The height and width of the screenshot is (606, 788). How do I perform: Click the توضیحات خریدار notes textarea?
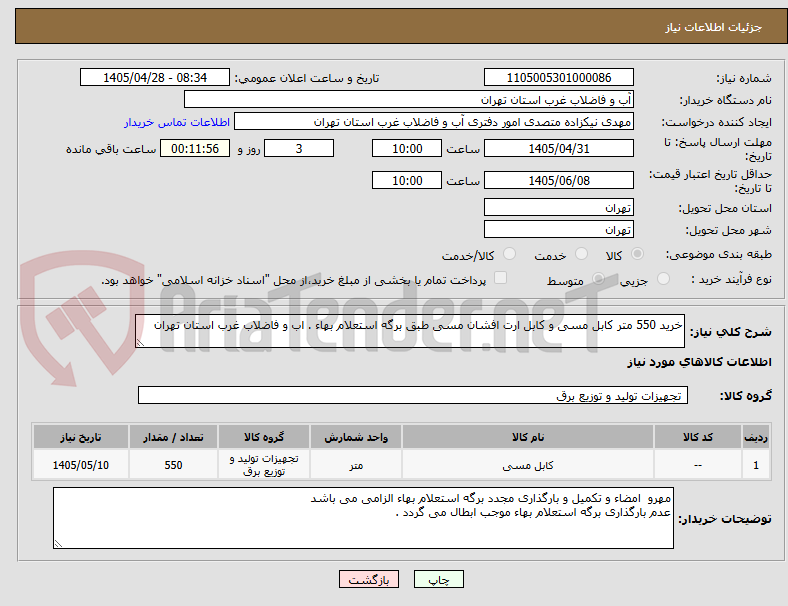point(363,518)
